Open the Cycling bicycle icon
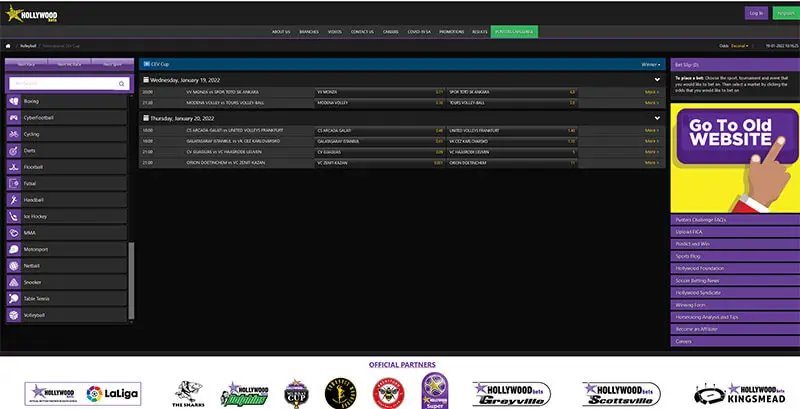The width and height of the screenshot is (800, 409). (x=13, y=134)
